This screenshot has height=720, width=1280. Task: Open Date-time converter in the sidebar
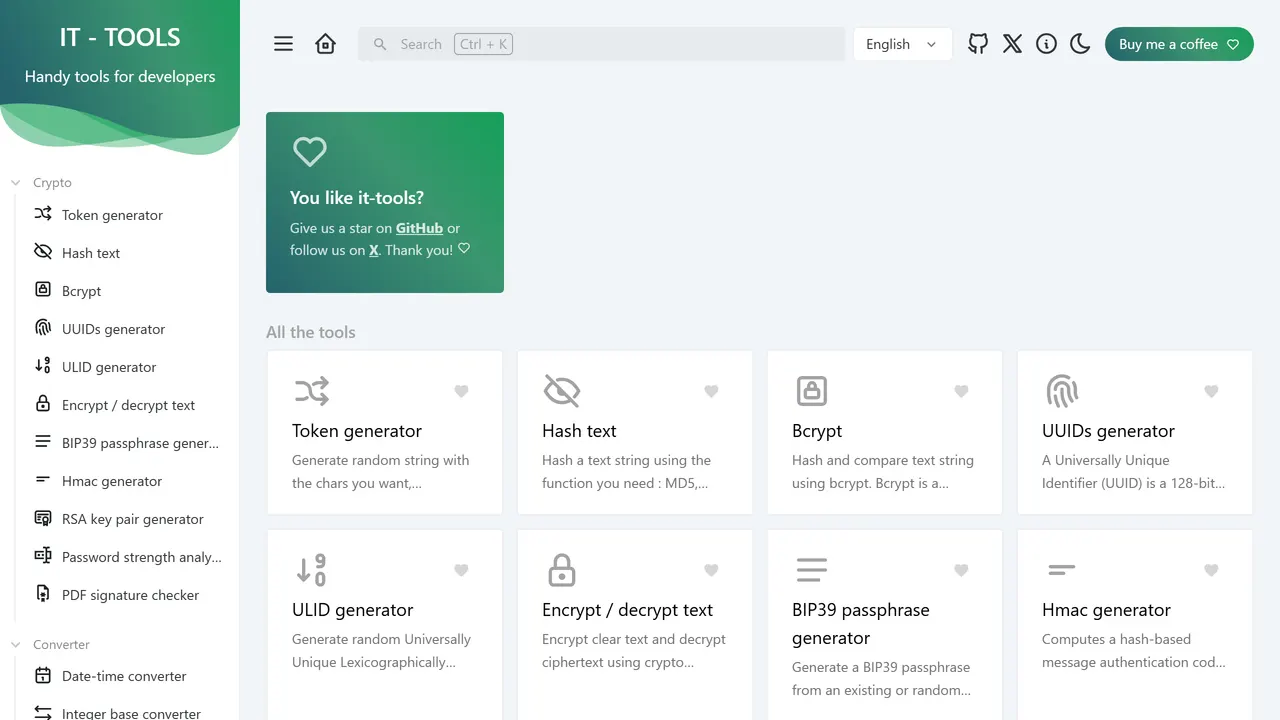point(126,676)
